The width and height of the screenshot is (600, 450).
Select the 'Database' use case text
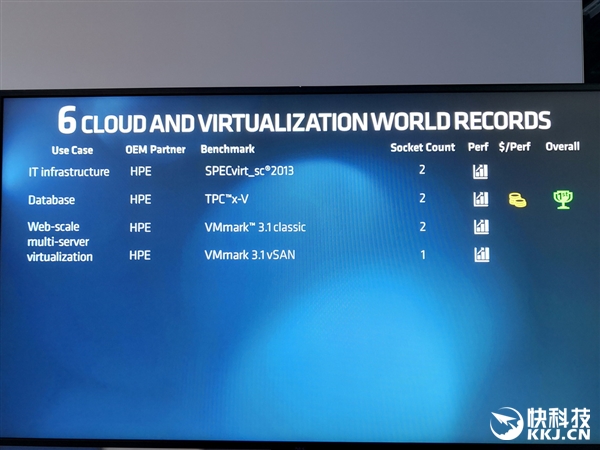pyautogui.click(x=52, y=200)
